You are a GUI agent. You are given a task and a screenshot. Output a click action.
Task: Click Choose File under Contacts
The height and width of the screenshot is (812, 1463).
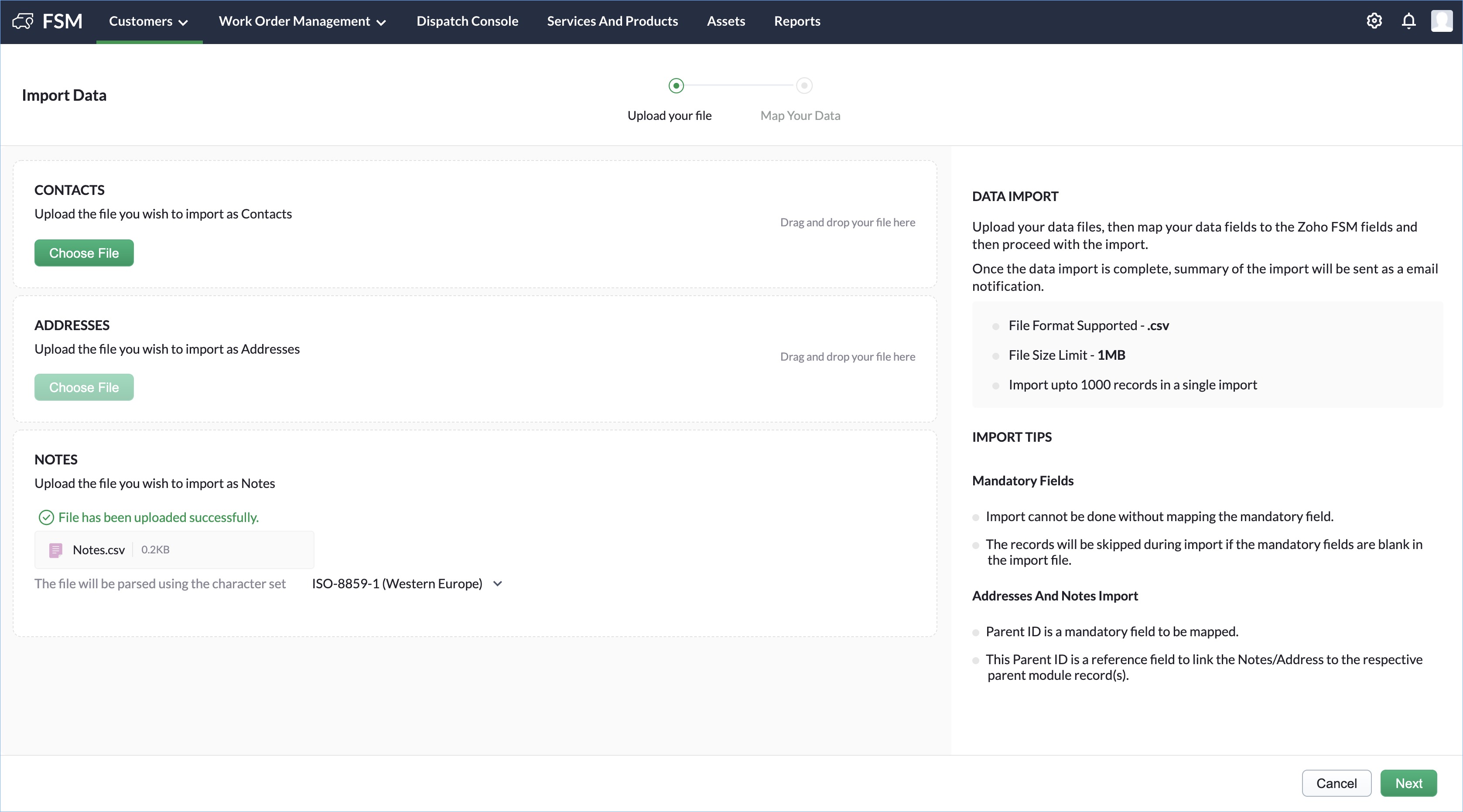point(84,252)
